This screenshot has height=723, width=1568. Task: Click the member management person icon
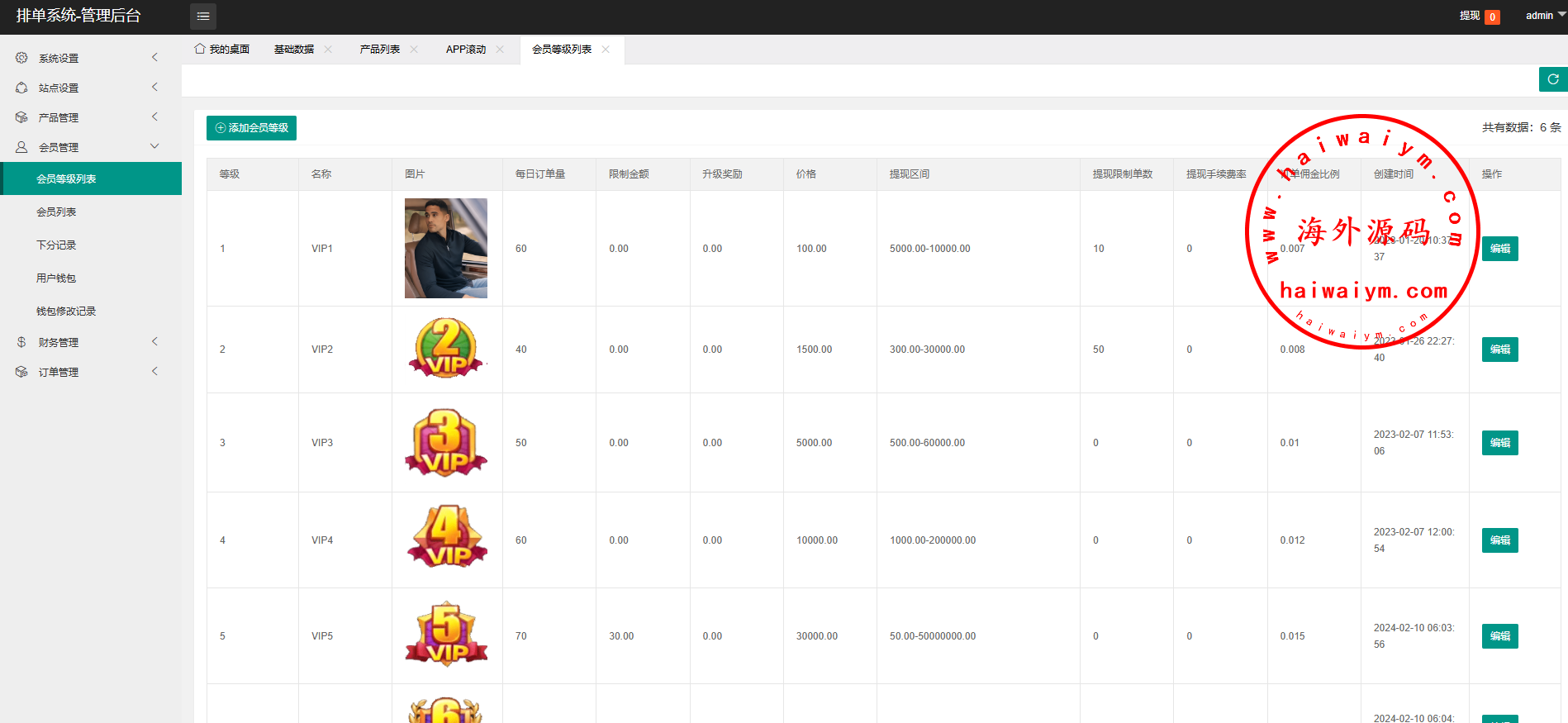click(21, 147)
